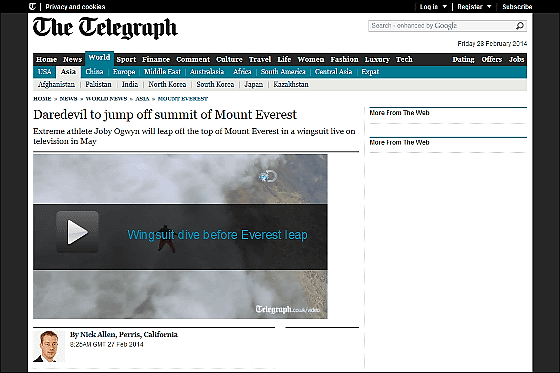Open the Sport section
The height and width of the screenshot is (373, 560).
(126, 59)
